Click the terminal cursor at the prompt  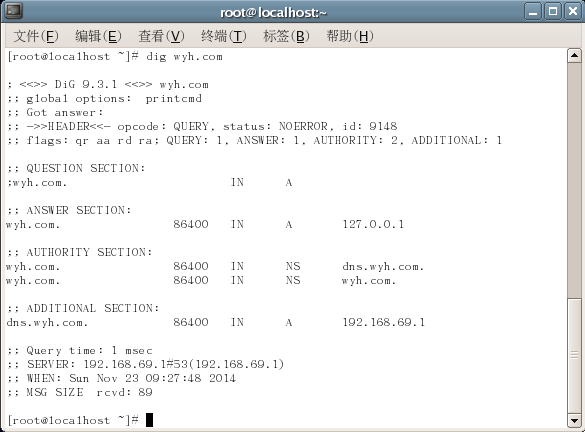(x=149, y=420)
